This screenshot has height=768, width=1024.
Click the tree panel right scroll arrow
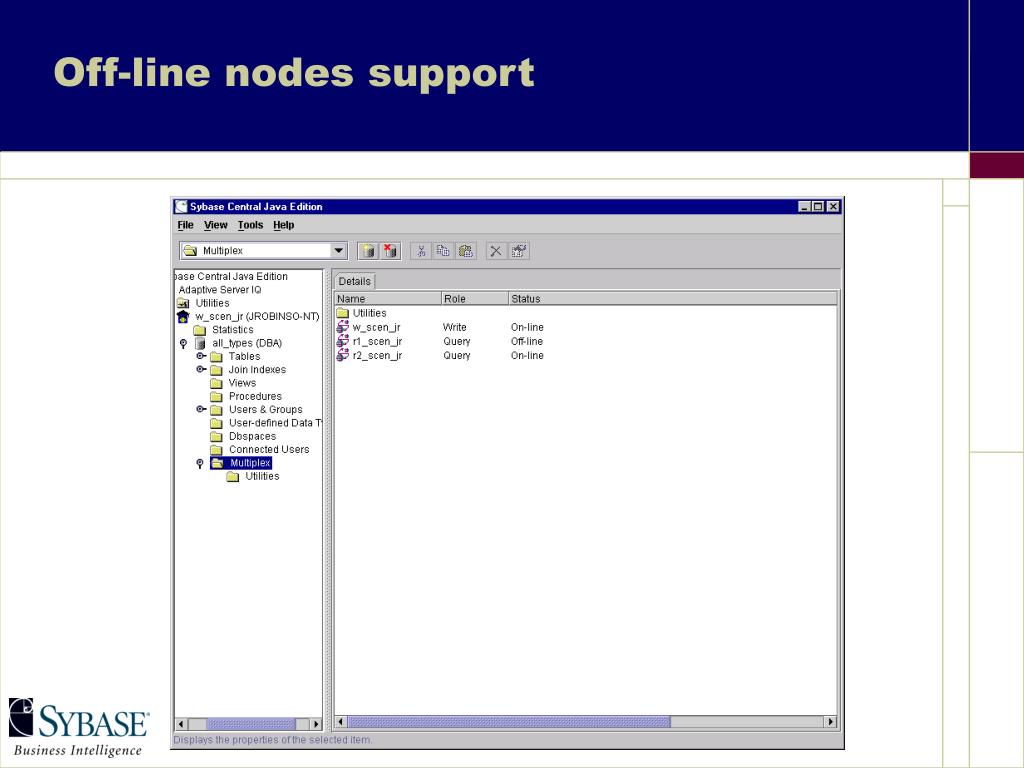[x=316, y=724]
